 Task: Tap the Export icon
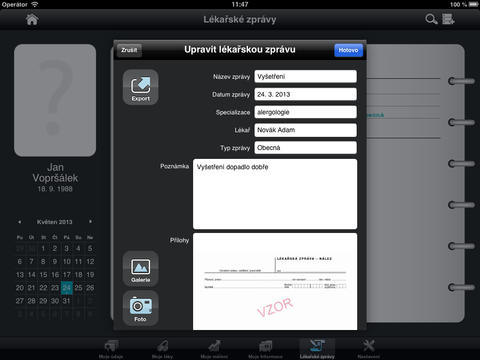point(140,87)
